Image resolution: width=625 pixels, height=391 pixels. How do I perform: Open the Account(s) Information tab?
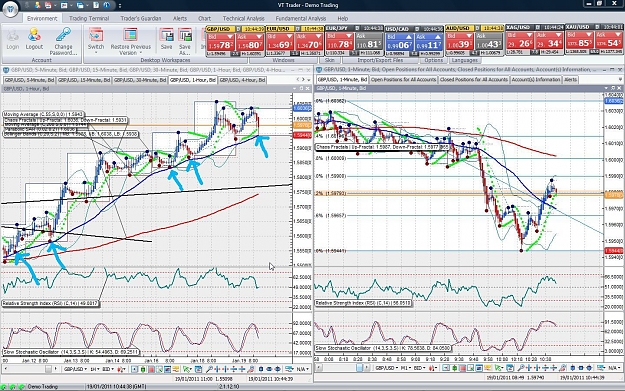tap(536, 80)
